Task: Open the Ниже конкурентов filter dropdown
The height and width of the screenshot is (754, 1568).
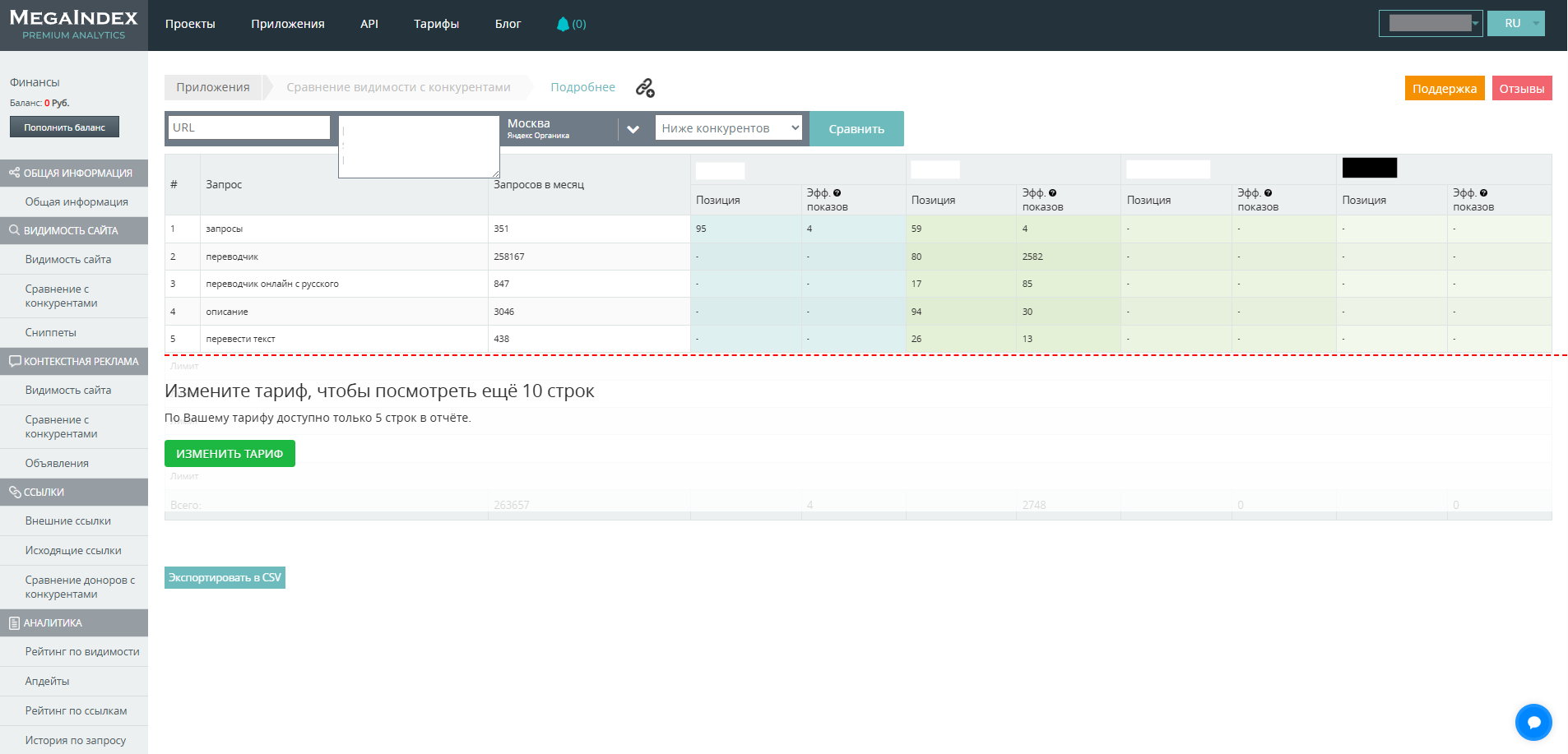Action: click(x=728, y=128)
